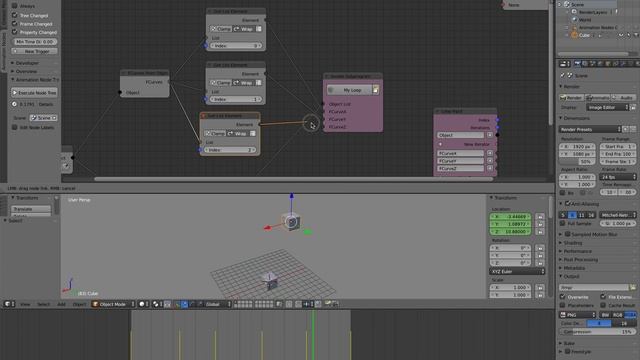
Task: Select the Render properties tab icon
Action: tap(577, 64)
